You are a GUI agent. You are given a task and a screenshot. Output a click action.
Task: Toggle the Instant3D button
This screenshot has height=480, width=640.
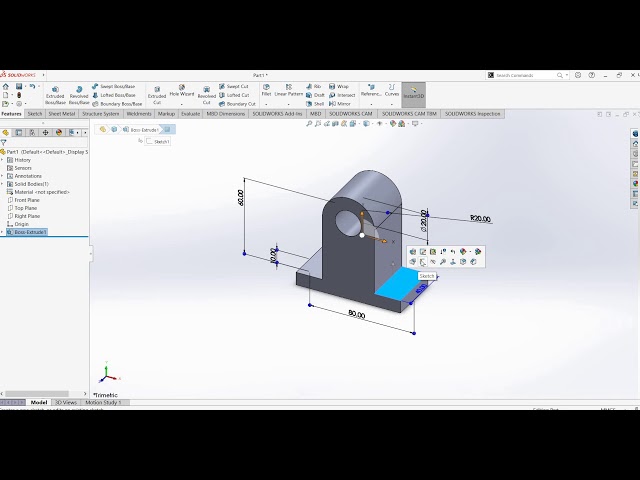pyautogui.click(x=413, y=93)
